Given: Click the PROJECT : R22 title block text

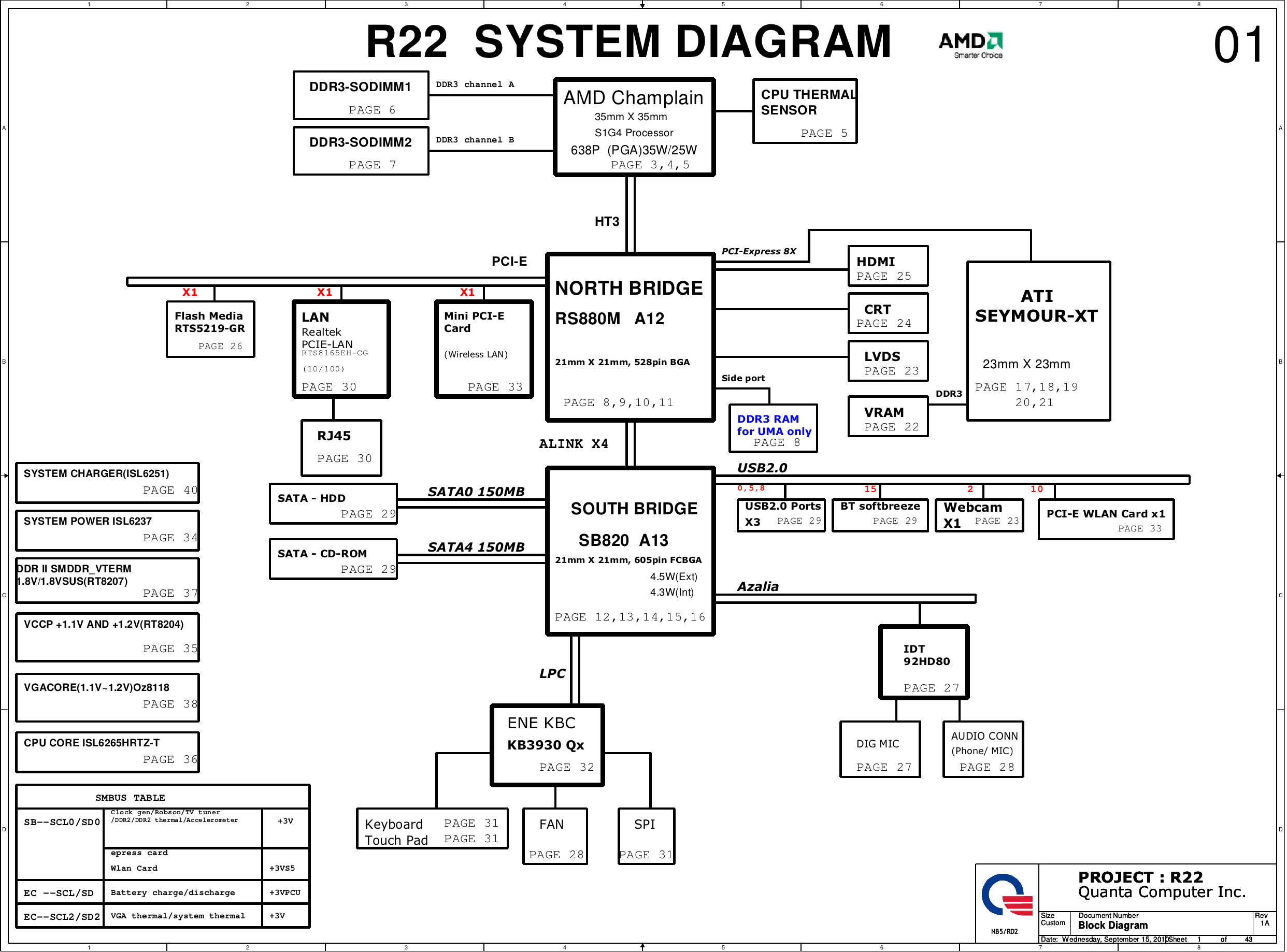Looking at the screenshot, I should pos(1141,877).
